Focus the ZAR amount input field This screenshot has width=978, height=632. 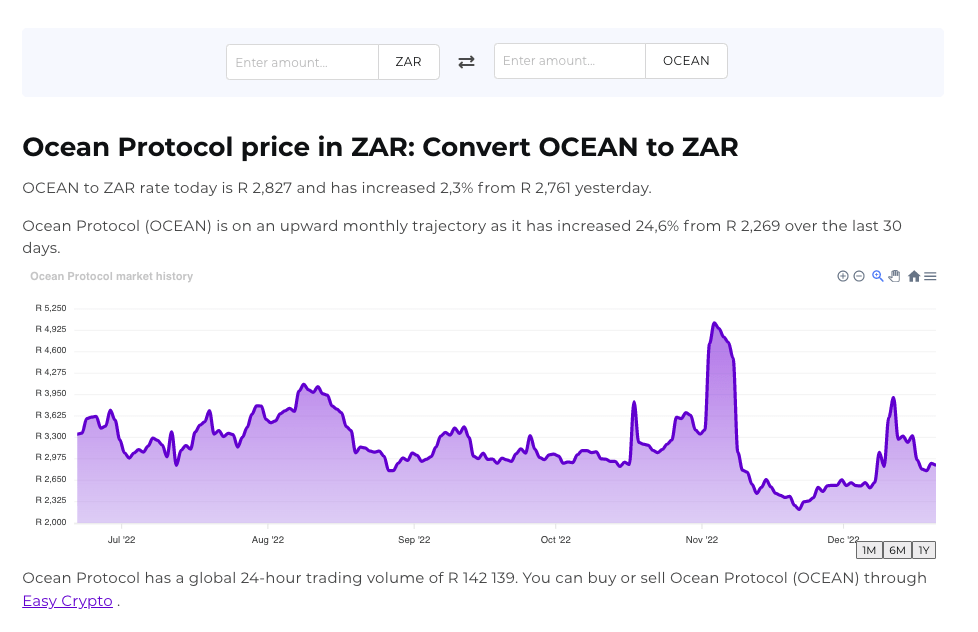(x=302, y=62)
